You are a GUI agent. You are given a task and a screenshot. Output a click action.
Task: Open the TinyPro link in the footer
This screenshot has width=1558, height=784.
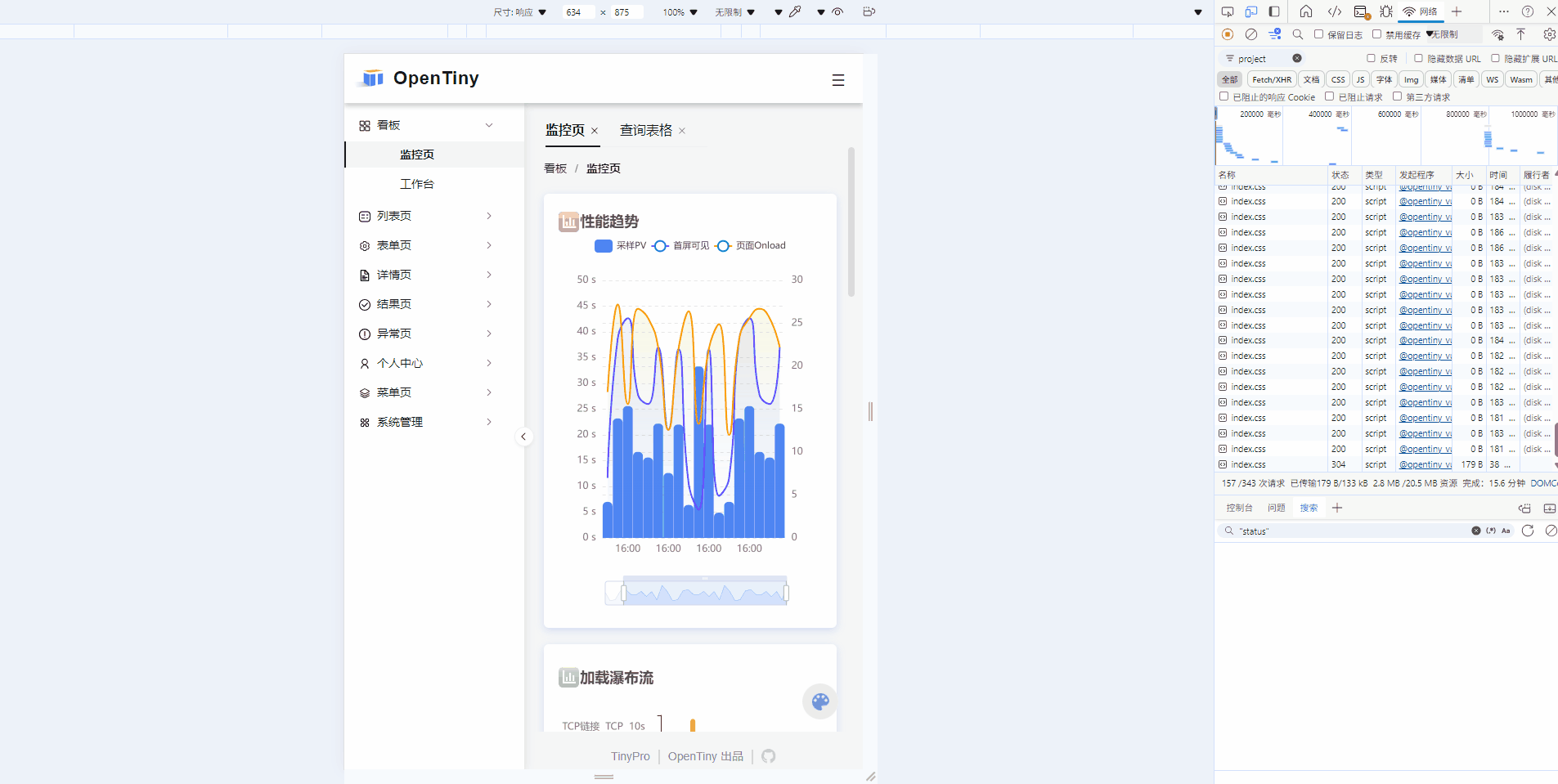click(x=630, y=756)
